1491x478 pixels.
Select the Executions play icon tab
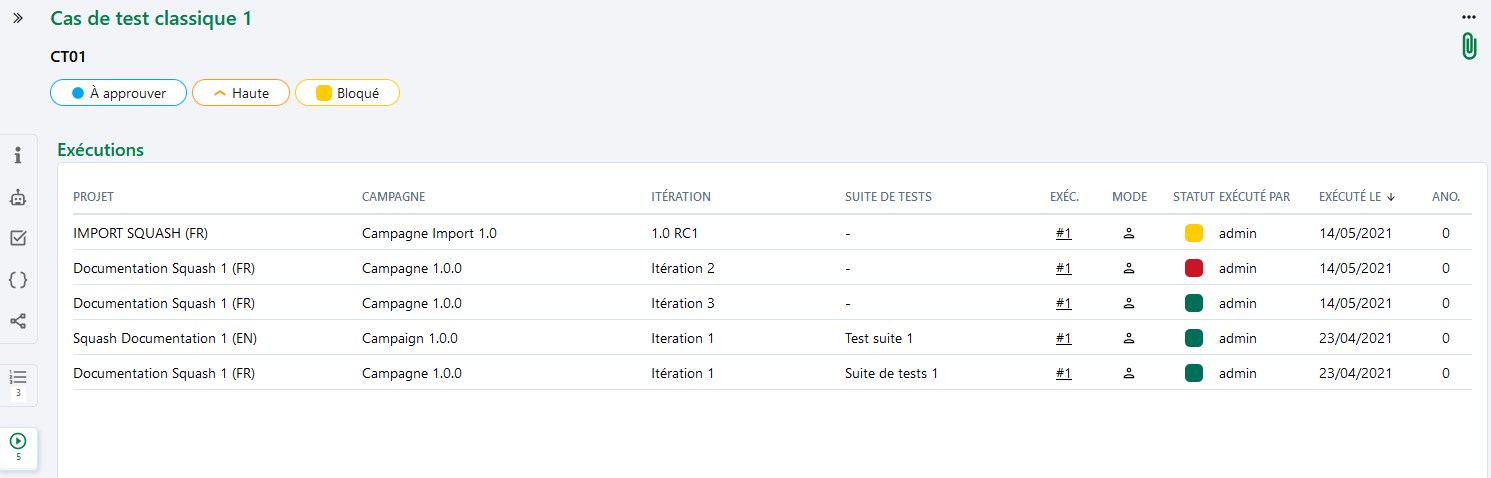click(x=18, y=445)
